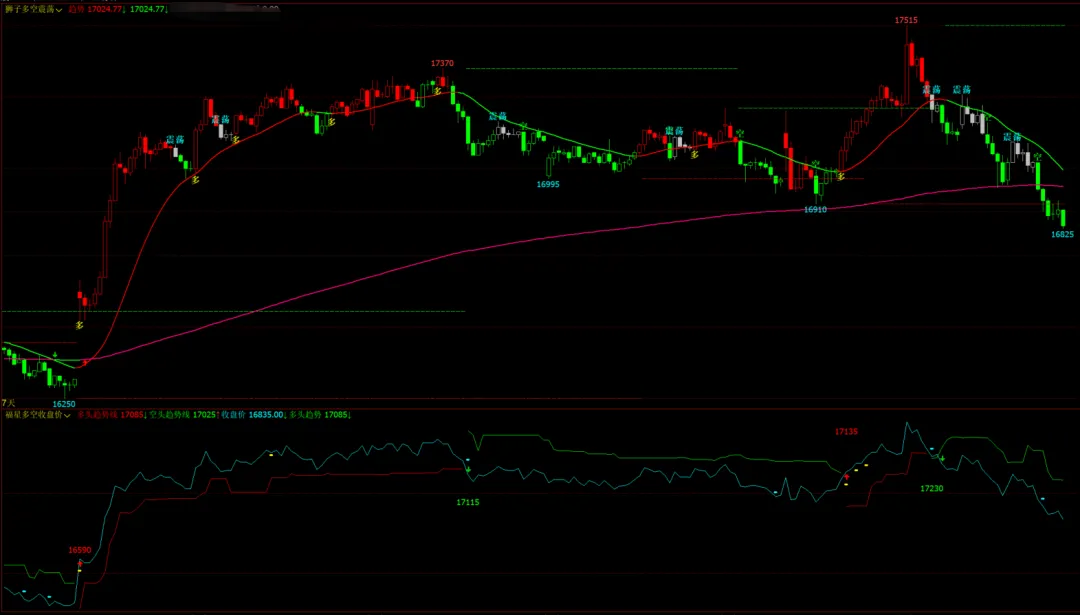Screen dimensions: 1080x615
Task: Click the green sell arrow above 17230
Action: tap(943, 458)
